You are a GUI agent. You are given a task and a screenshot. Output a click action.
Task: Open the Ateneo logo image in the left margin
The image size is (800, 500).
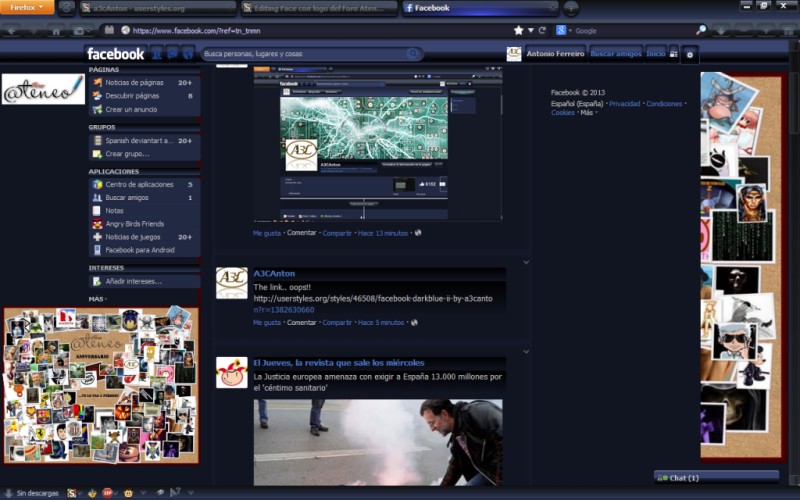(x=43, y=89)
